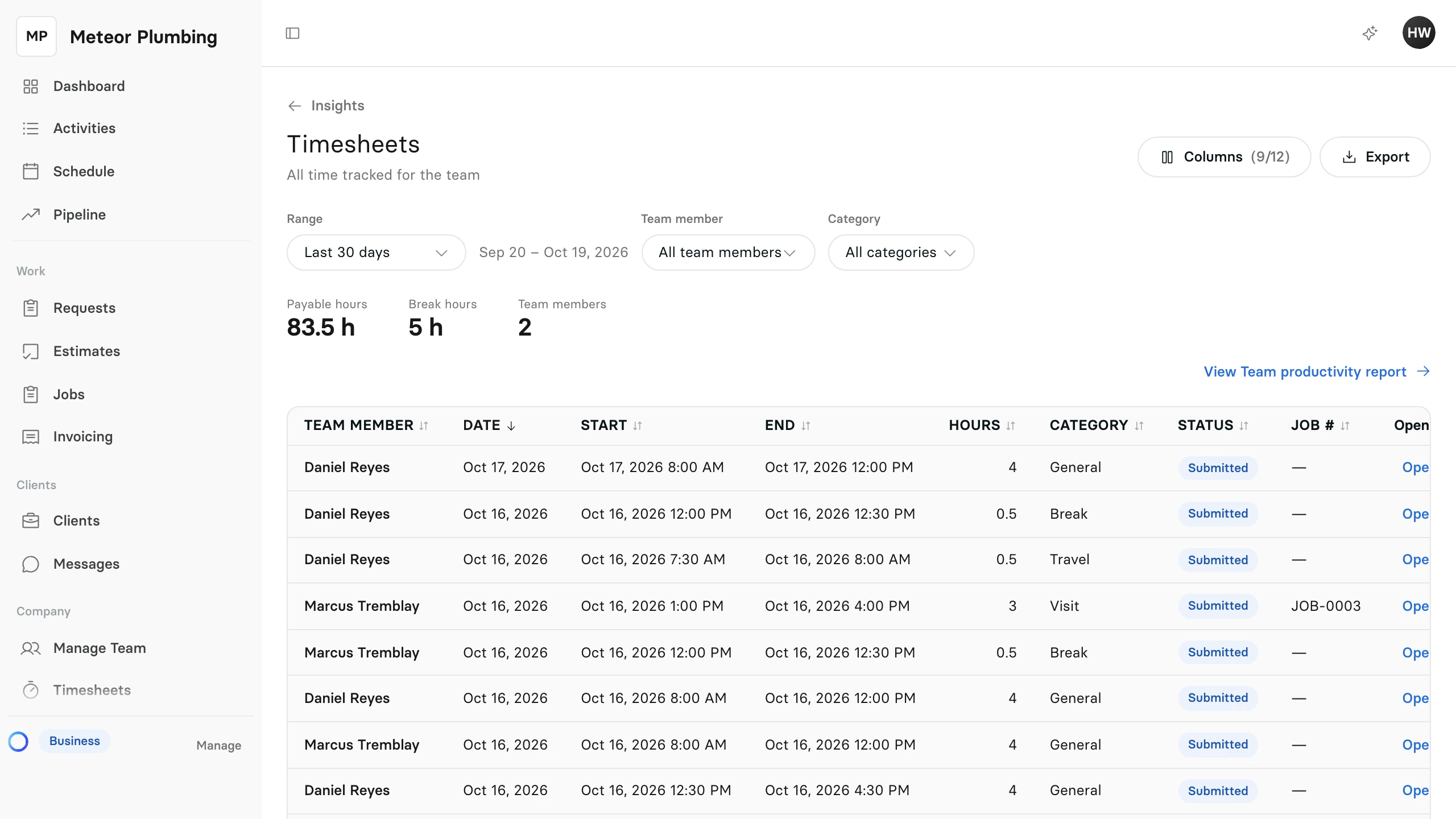This screenshot has width=1456, height=819.
Task: Sort by the JOB # column header
Action: point(1320,425)
